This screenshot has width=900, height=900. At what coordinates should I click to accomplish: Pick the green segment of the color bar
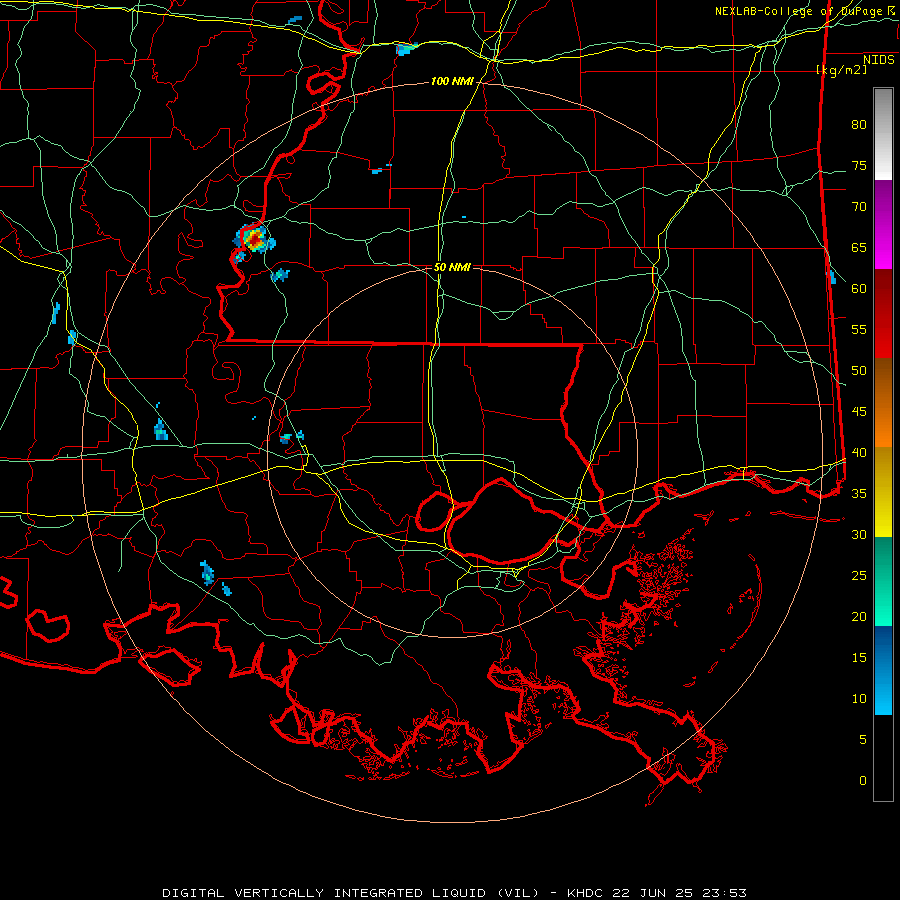click(883, 581)
